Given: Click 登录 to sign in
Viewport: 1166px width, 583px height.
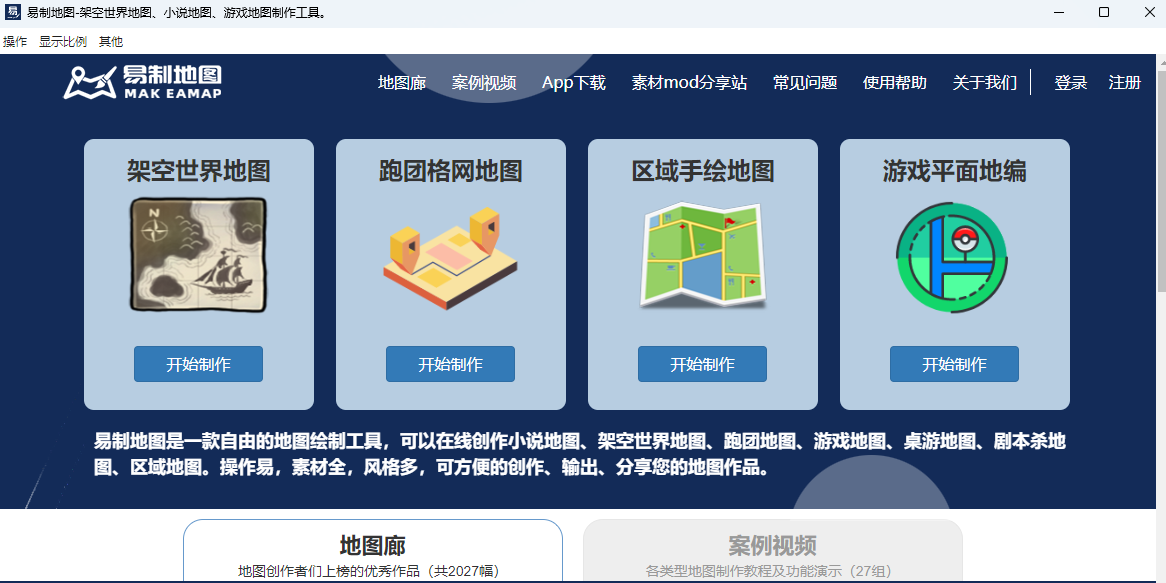Looking at the screenshot, I should (x=1071, y=83).
